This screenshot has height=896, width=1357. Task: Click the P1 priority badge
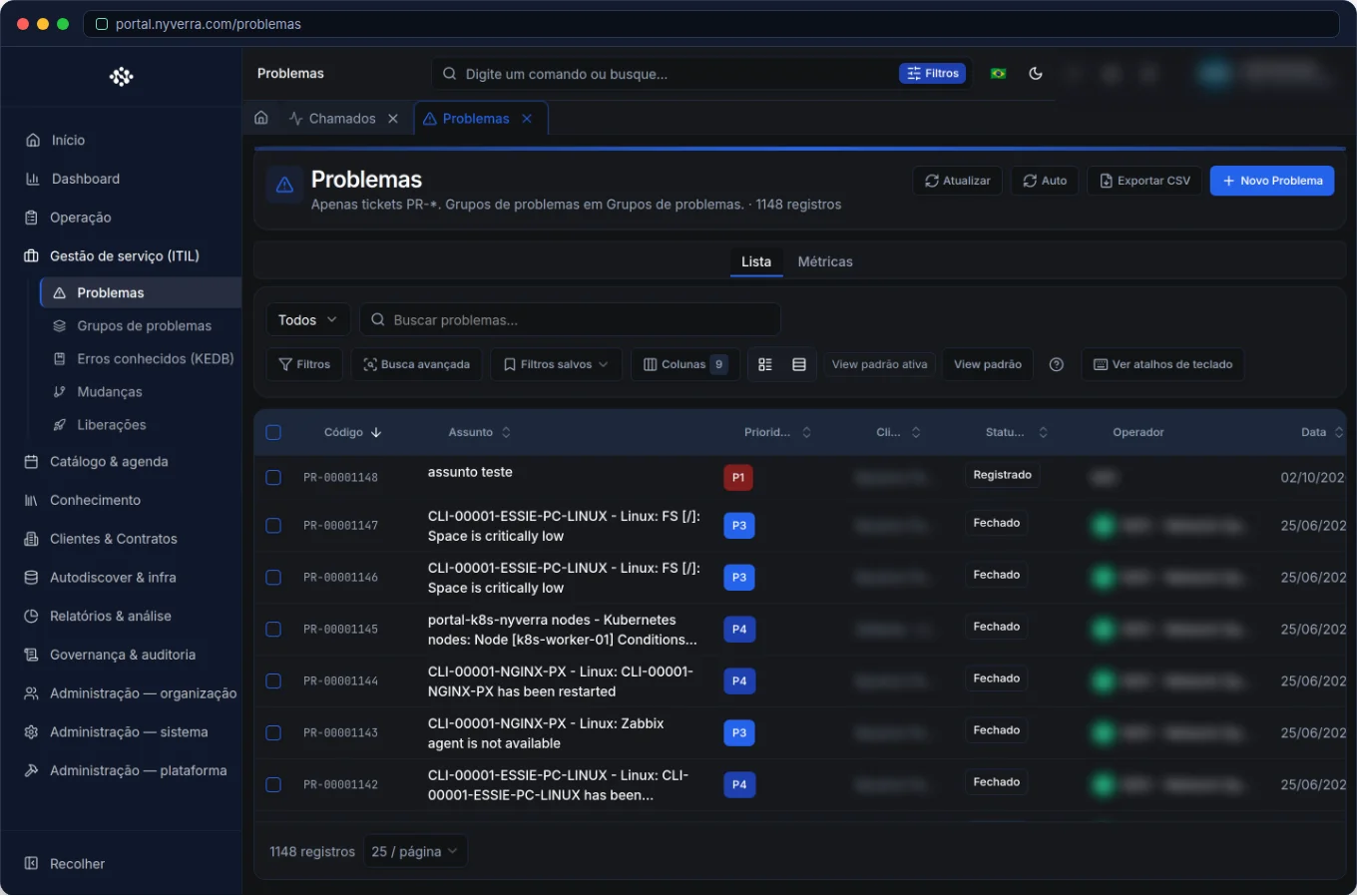click(738, 478)
